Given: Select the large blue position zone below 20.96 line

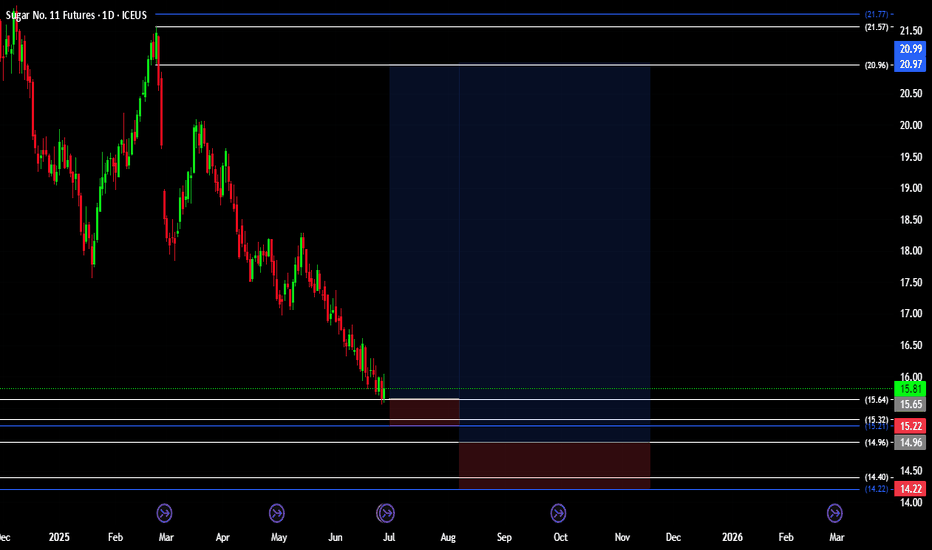Looking at the screenshot, I should click(555, 254).
